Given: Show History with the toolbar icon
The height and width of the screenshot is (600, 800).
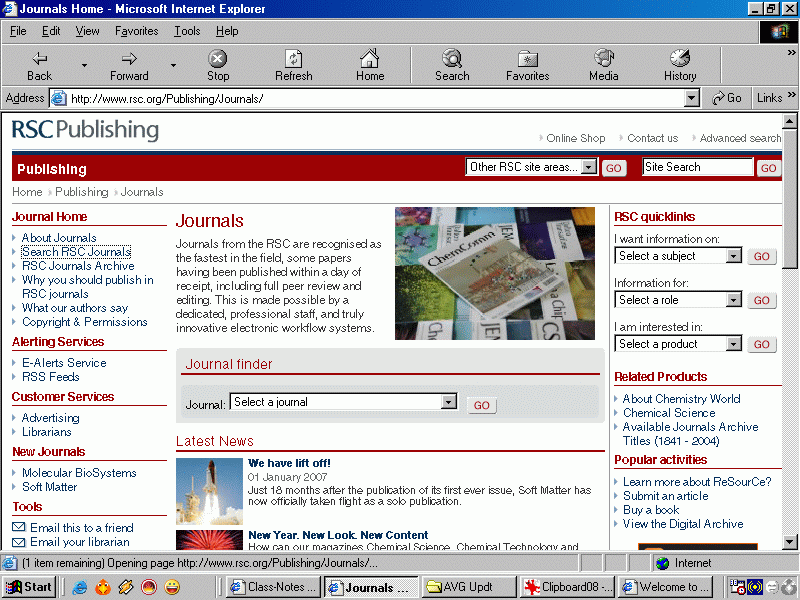Looking at the screenshot, I should tap(680, 59).
